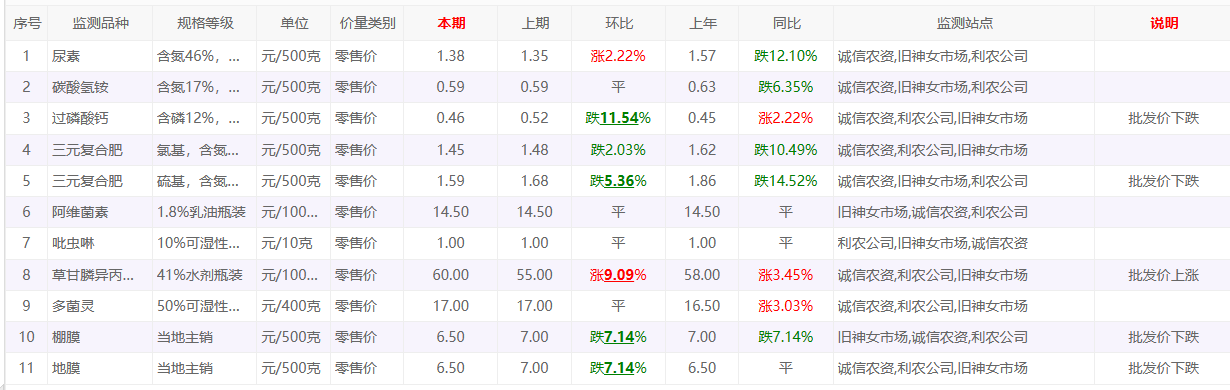Click 批发价下跌 note for 过磷酸钙
The width and height of the screenshot is (1230, 390).
(x=1163, y=119)
